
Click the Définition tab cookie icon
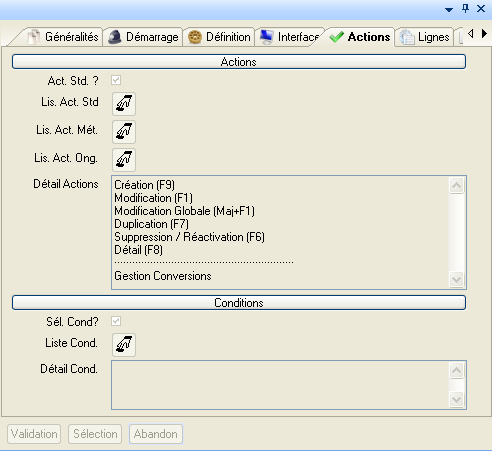tap(195, 37)
